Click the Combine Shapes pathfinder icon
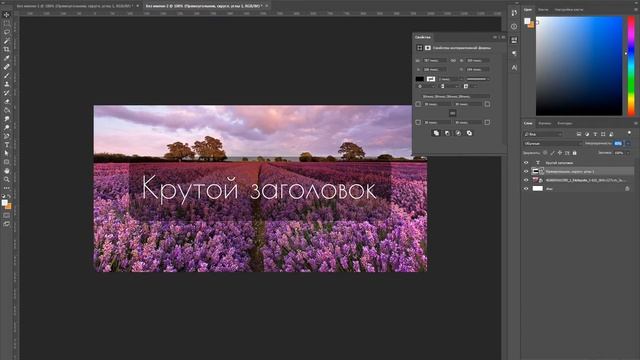This screenshot has height=360, width=640. point(436,133)
